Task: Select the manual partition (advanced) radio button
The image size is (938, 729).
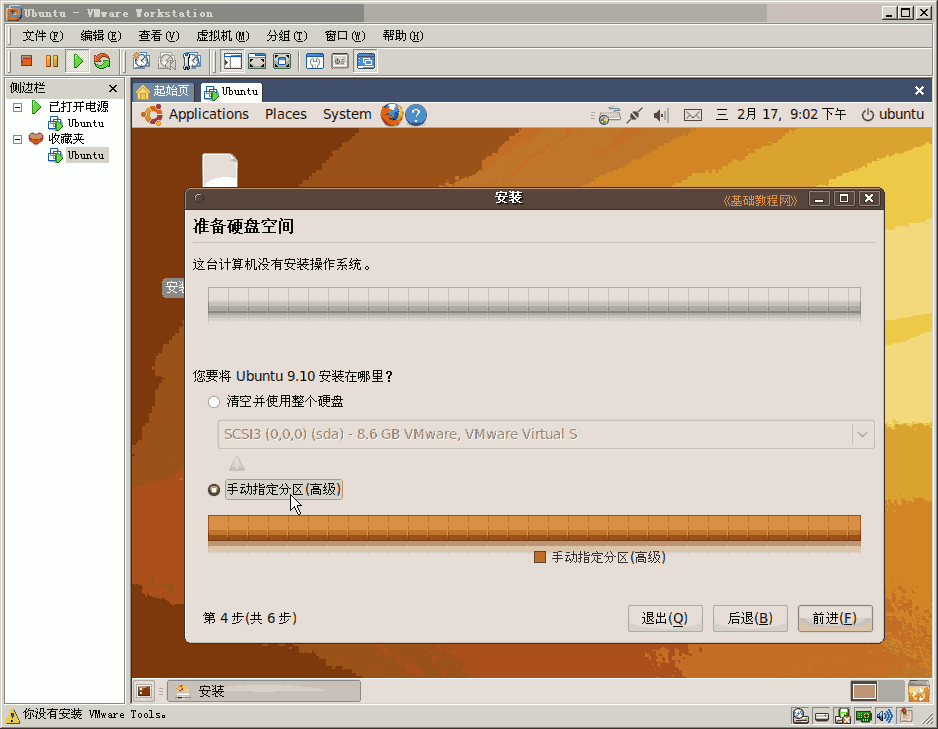Action: [x=214, y=490]
